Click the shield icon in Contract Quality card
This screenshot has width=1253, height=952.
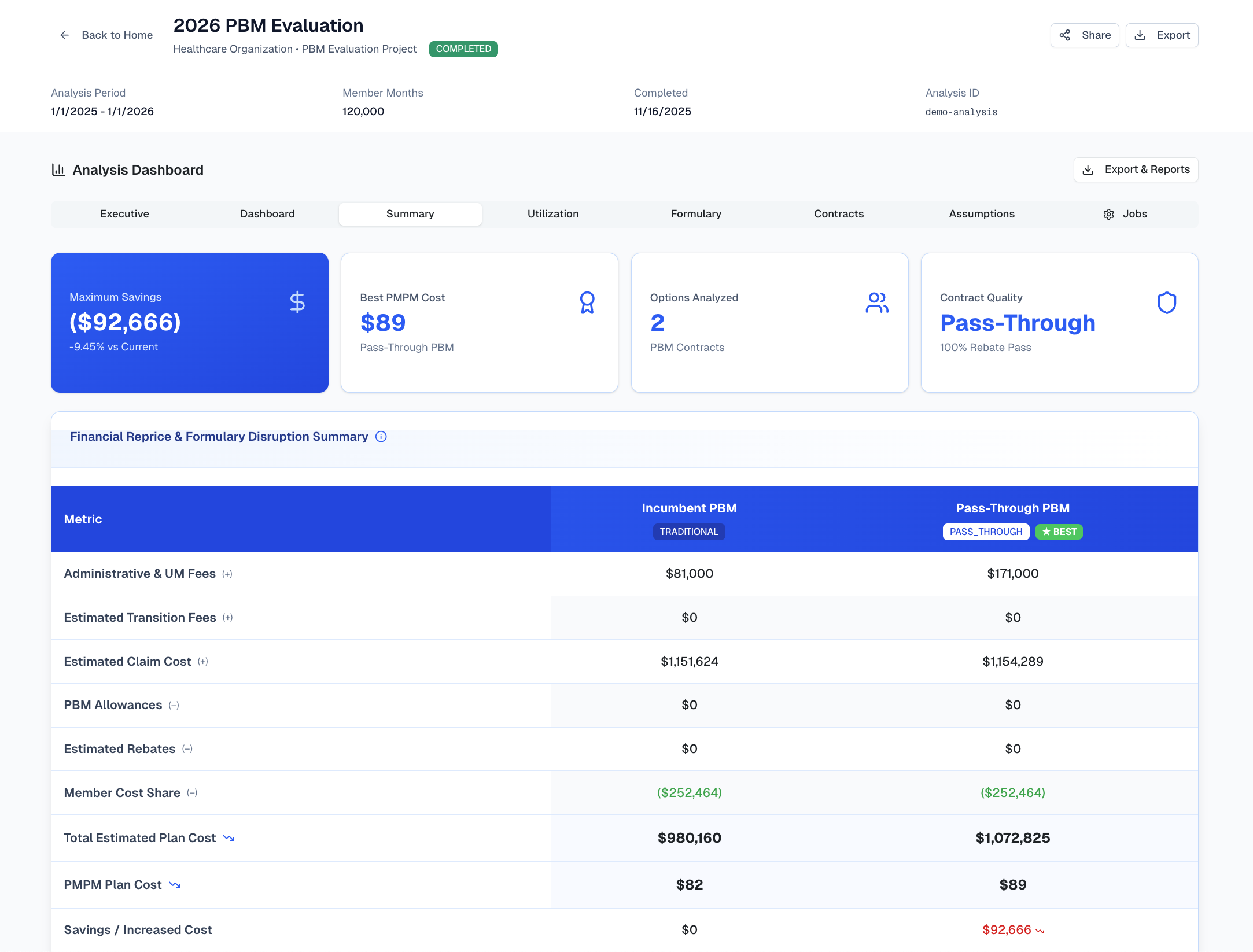1167,302
